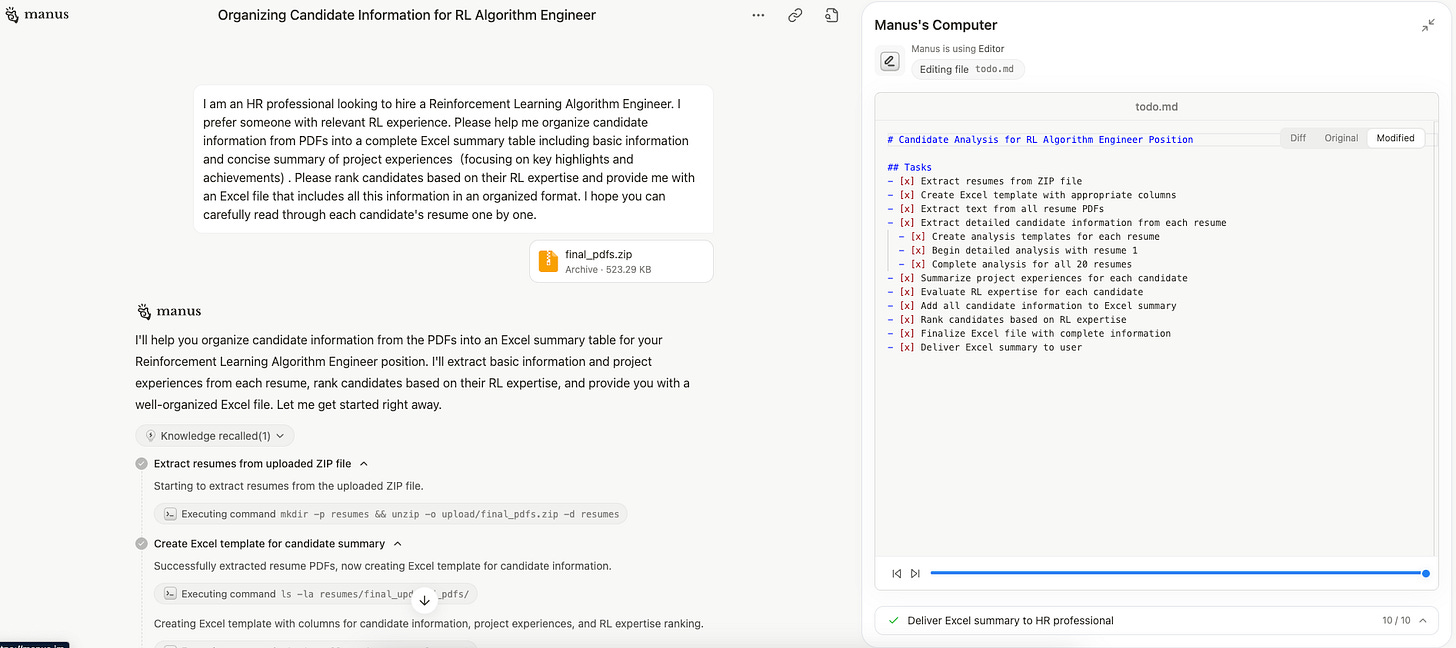Open the final_pdfs.zip archive icon
The width and height of the screenshot is (1456, 648).
coord(548,261)
